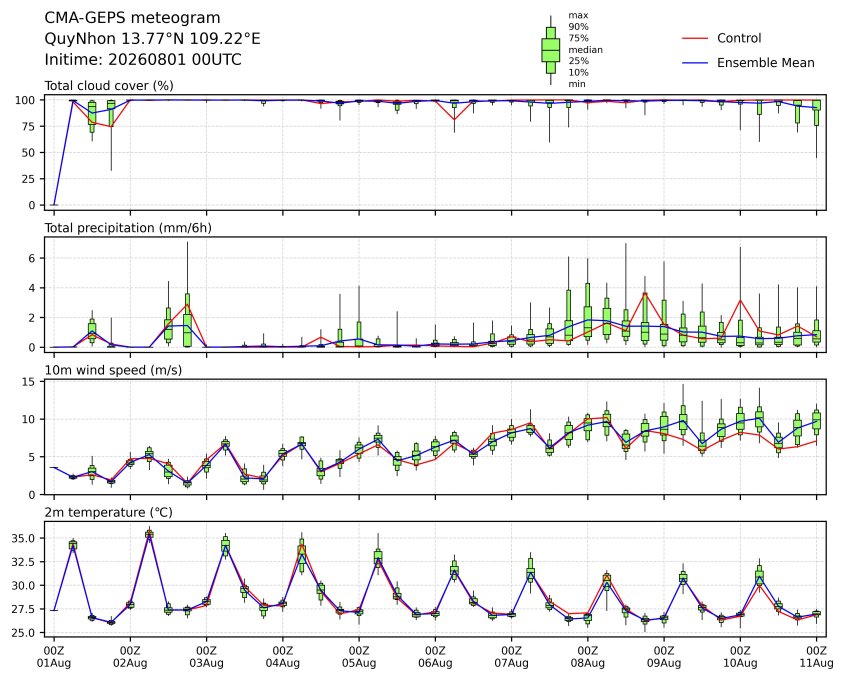Image resolution: width=845 pixels, height=680 pixels.
Task: Click the '100' tick on cloud cover axis
Action: [25, 100]
